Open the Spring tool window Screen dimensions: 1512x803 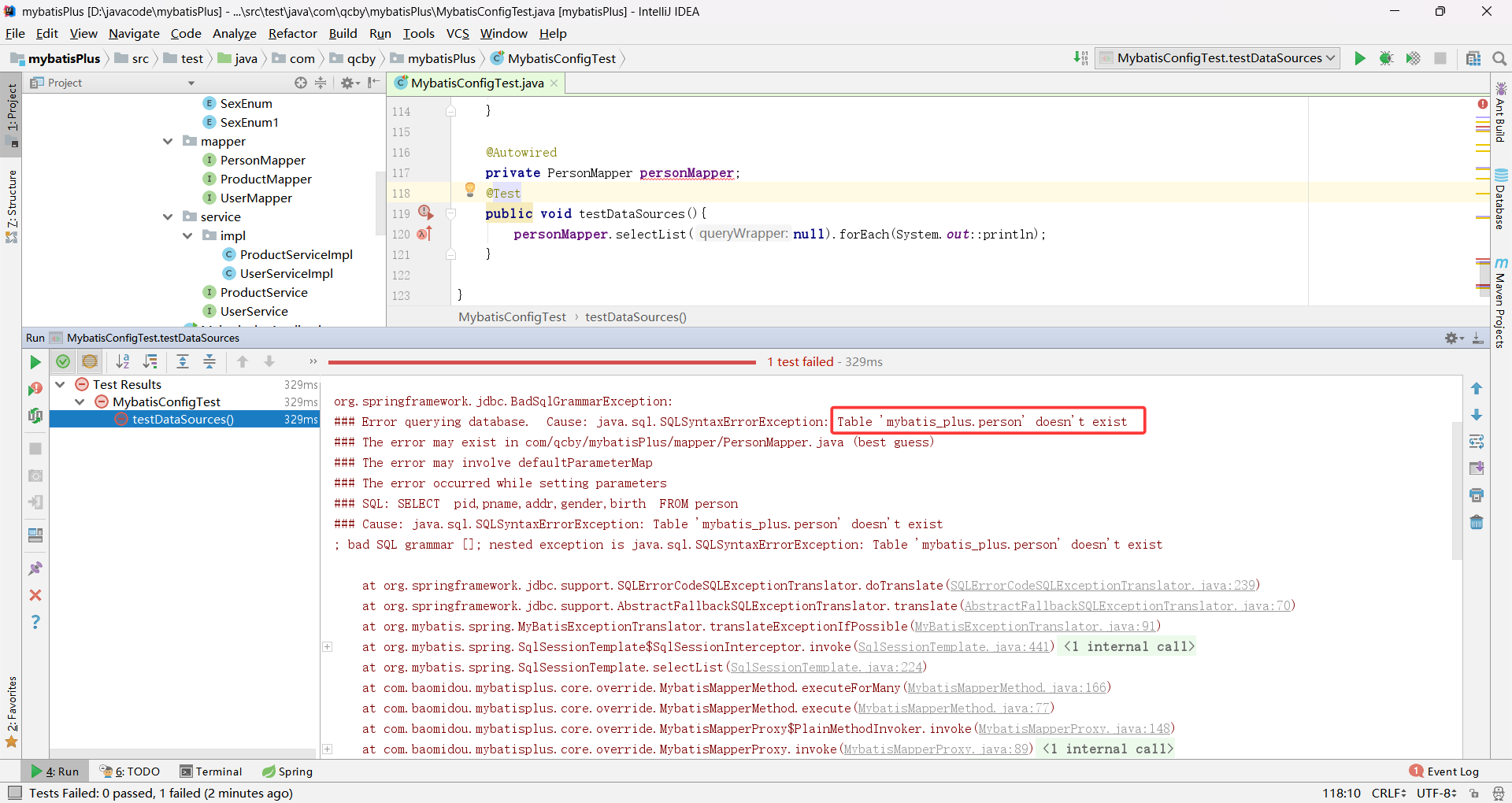[x=287, y=772]
